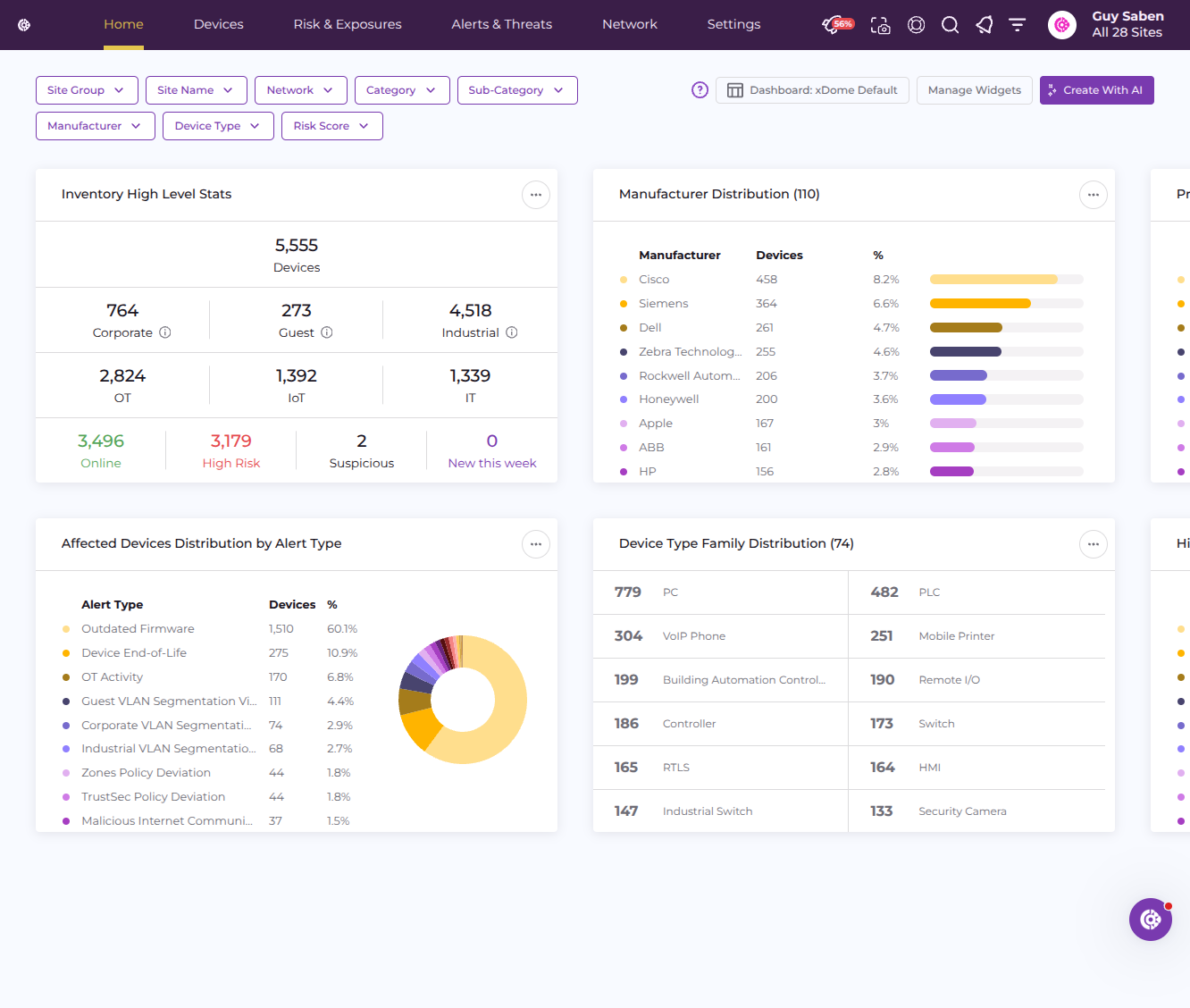Viewport: 1190px width, 1008px height.
Task: Open the Risk Score filter dropdown
Action: [x=332, y=126]
